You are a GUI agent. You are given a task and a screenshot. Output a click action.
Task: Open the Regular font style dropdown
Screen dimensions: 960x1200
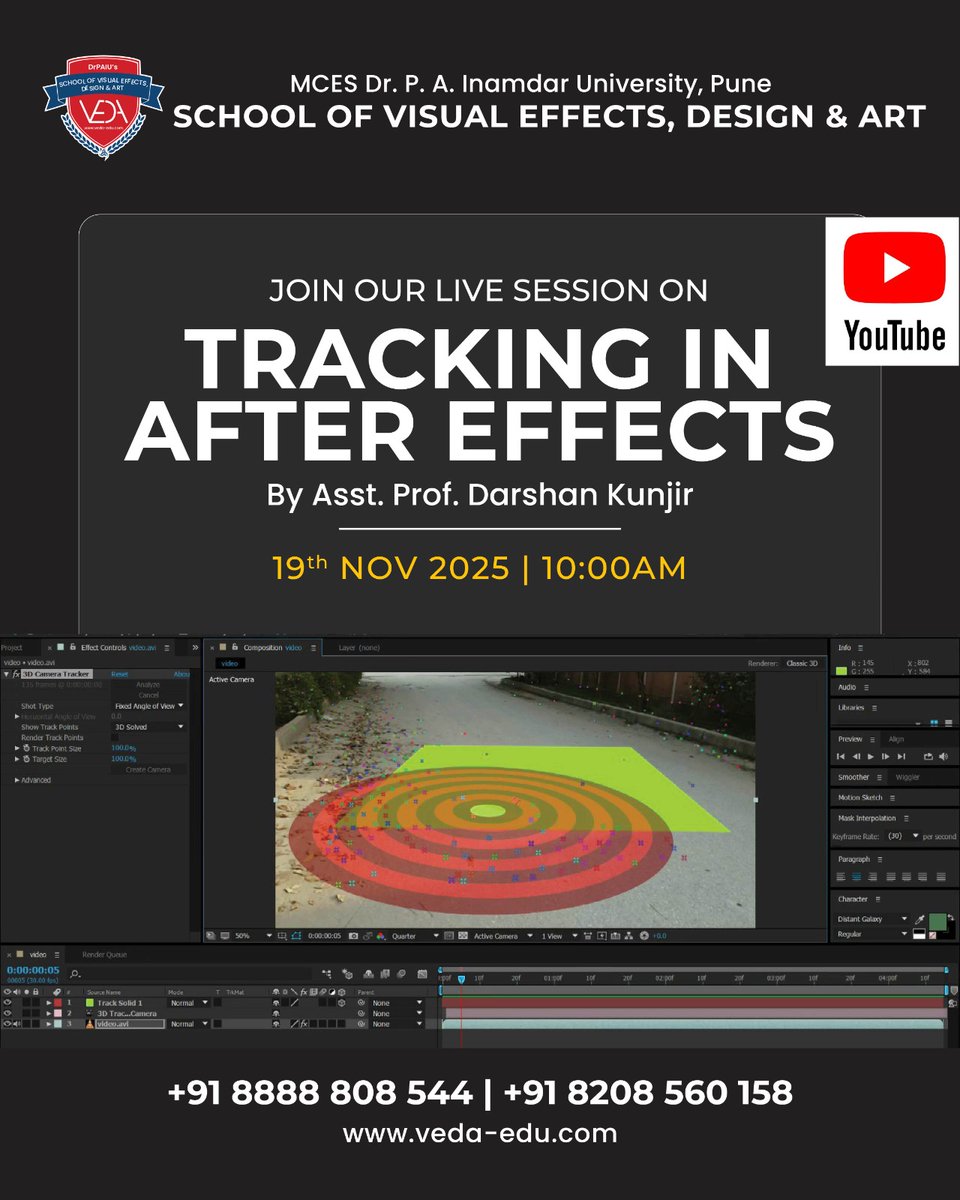tap(872, 934)
